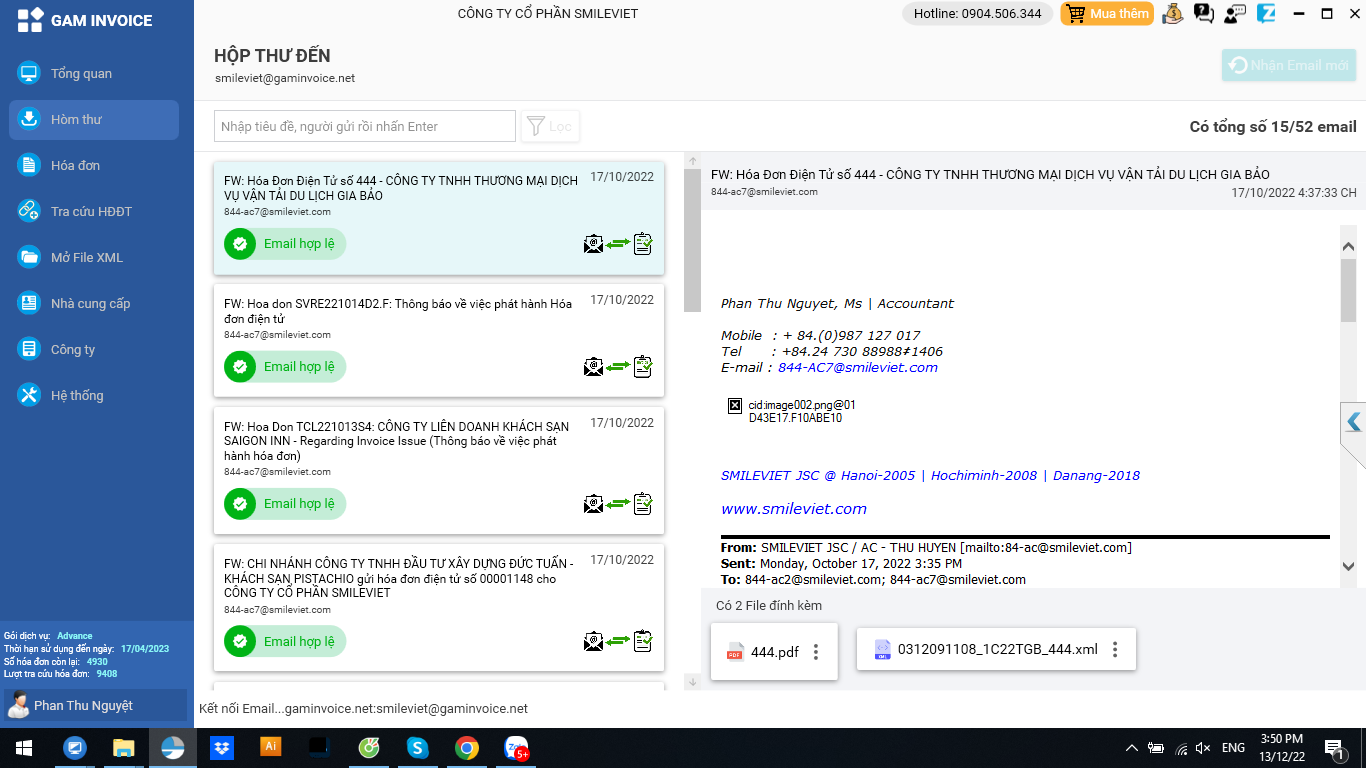The height and width of the screenshot is (768, 1366).
Task: Open the 444.pdf attachment
Action: (x=774, y=652)
